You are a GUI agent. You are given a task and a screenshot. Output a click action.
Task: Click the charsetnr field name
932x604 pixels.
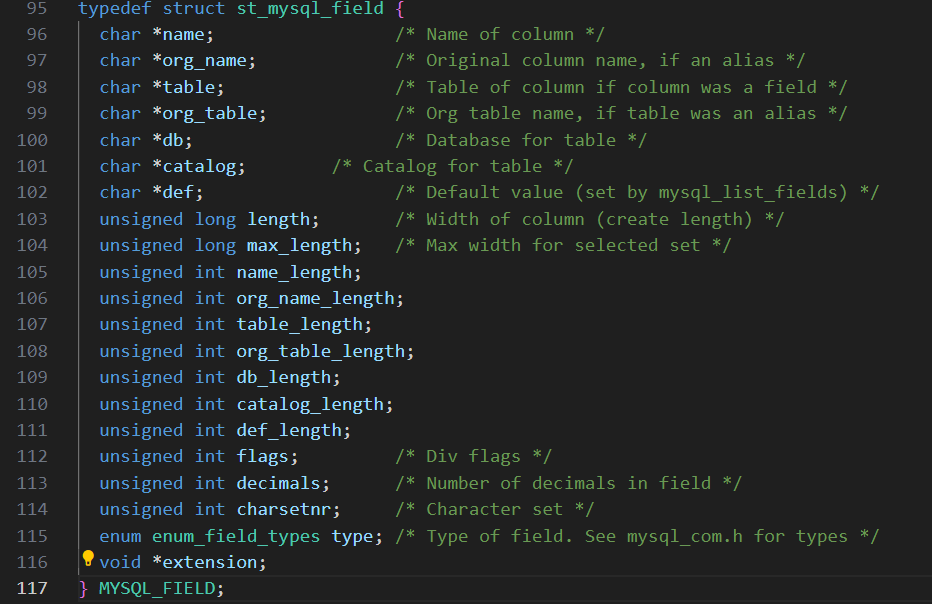pyautogui.click(x=284, y=509)
